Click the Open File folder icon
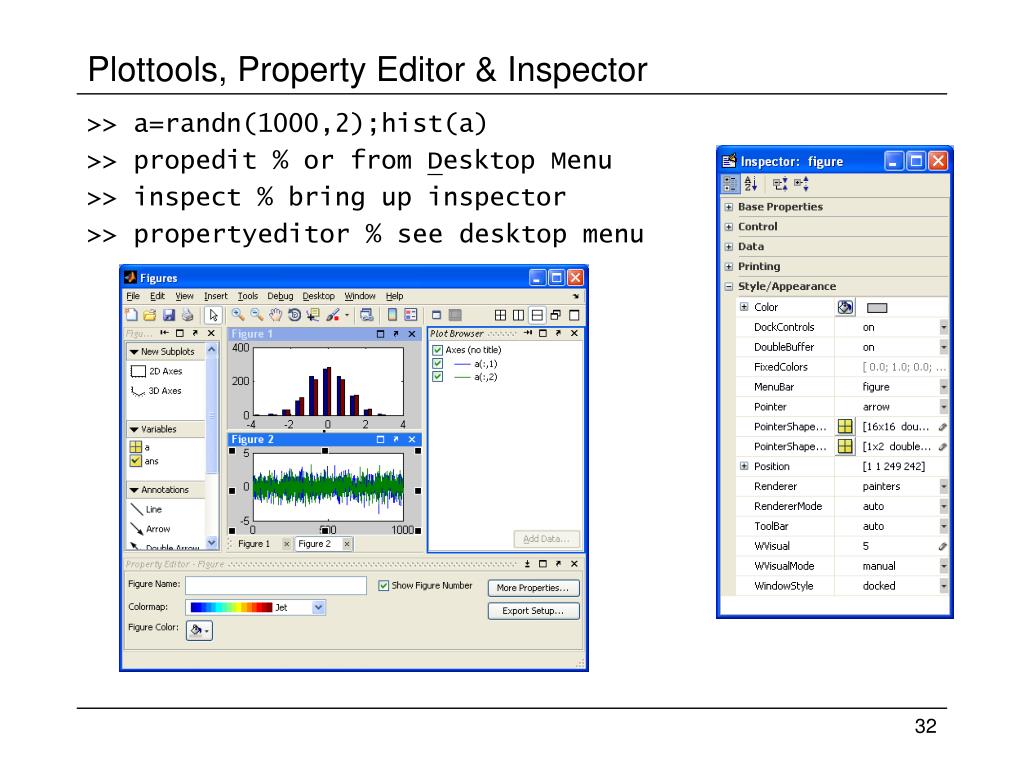 coord(150,315)
